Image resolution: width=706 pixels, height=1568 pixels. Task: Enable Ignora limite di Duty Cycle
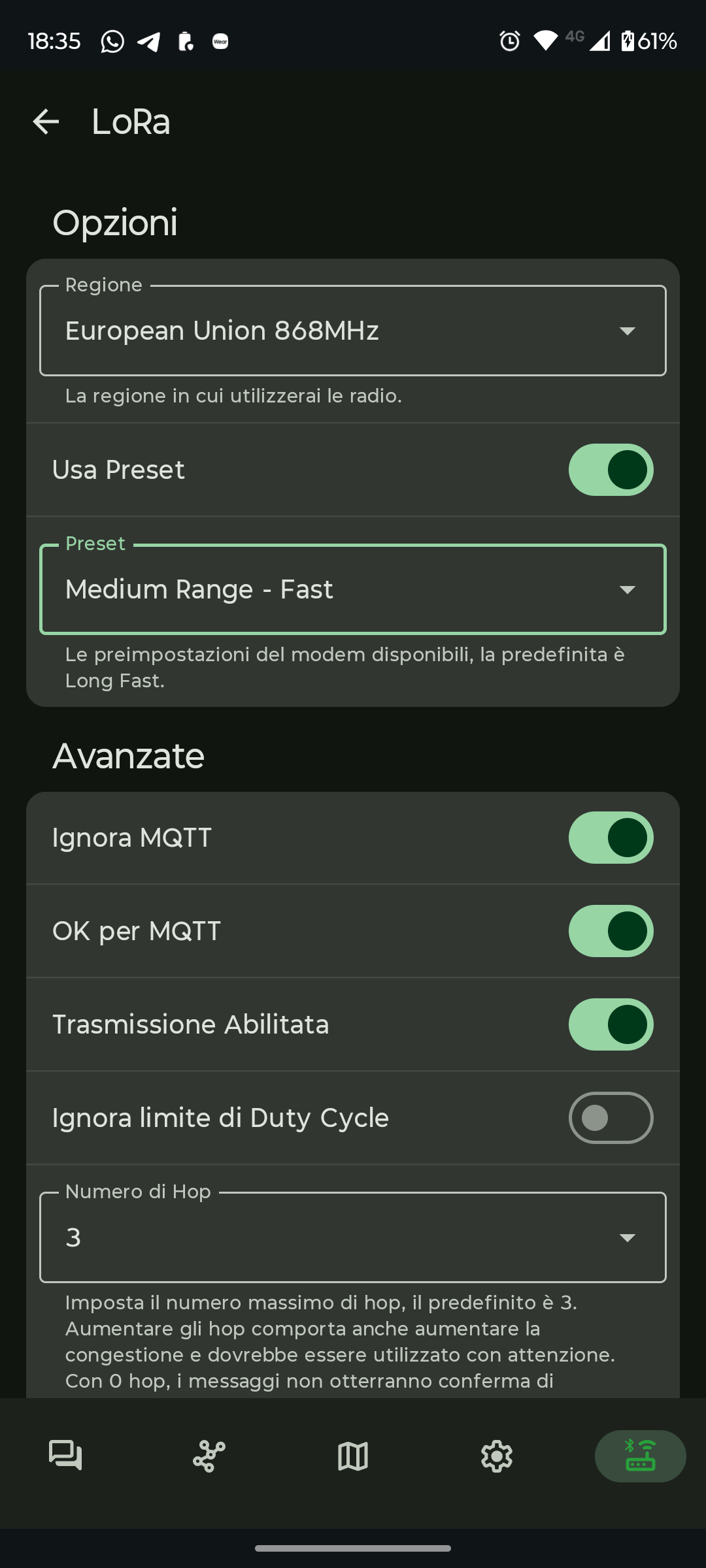click(x=611, y=1118)
